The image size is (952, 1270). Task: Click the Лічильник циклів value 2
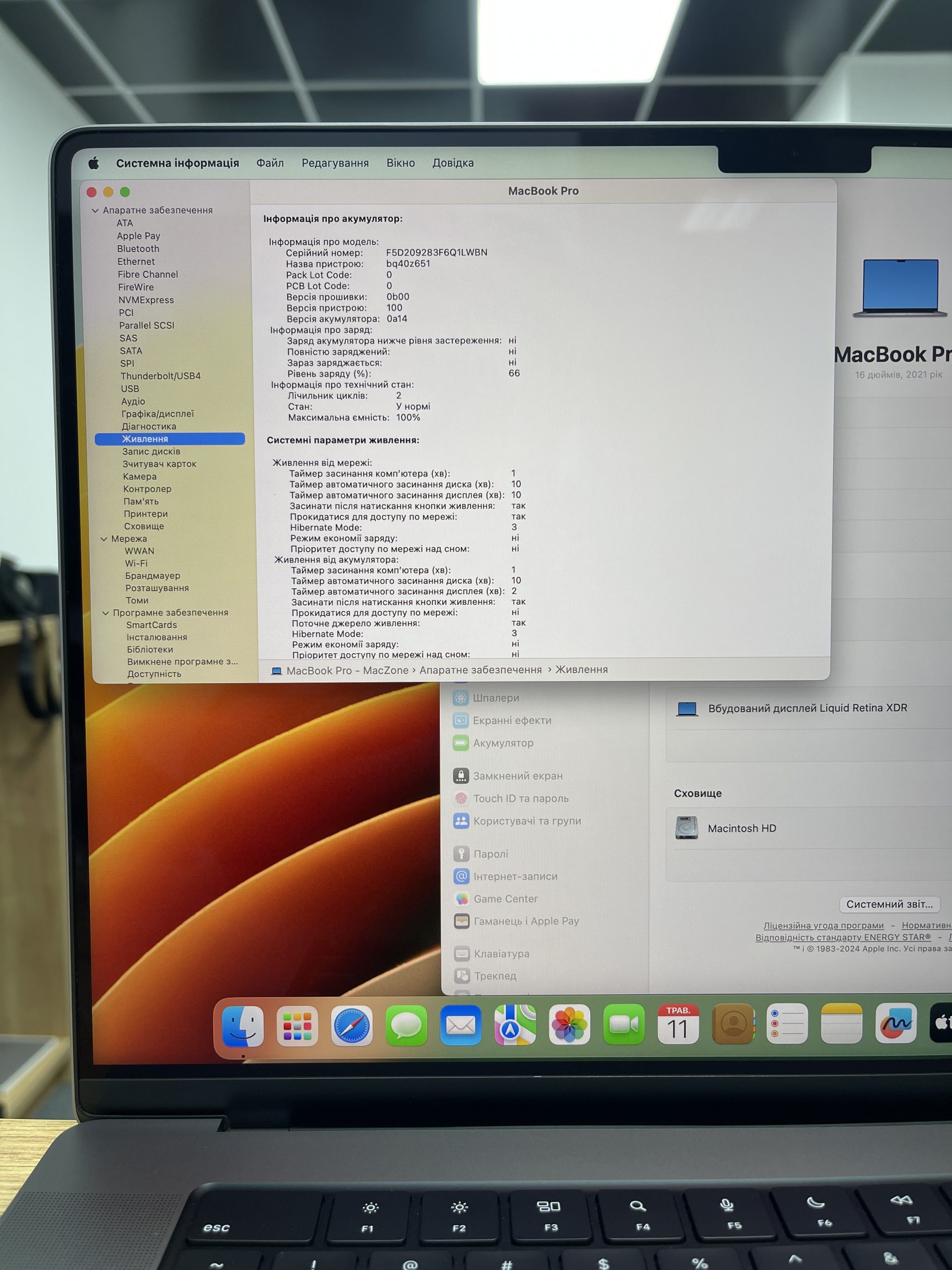(x=399, y=395)
